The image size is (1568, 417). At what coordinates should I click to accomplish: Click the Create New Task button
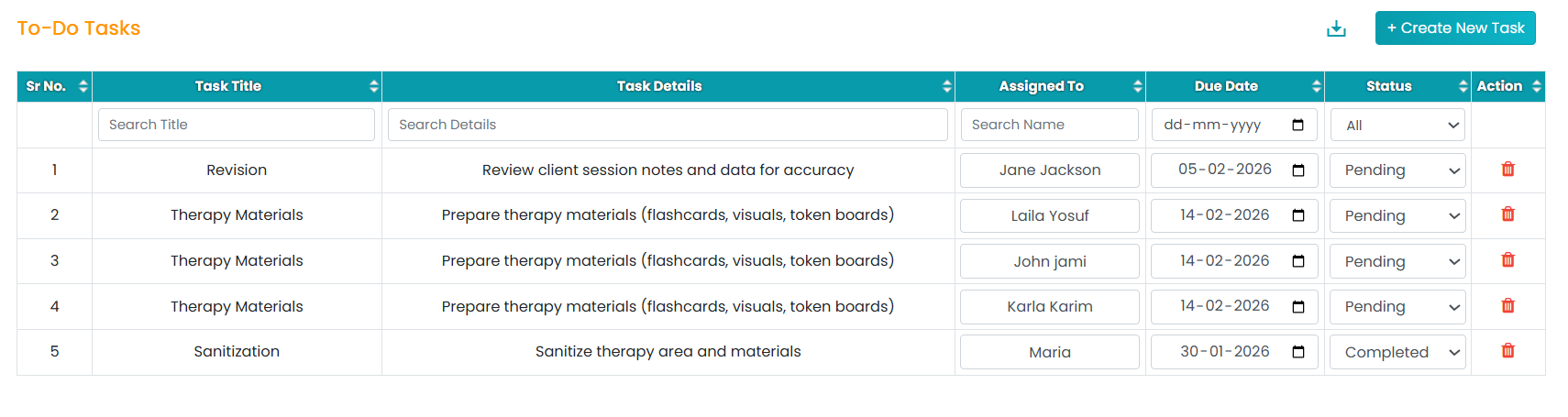click(1454, 28)
